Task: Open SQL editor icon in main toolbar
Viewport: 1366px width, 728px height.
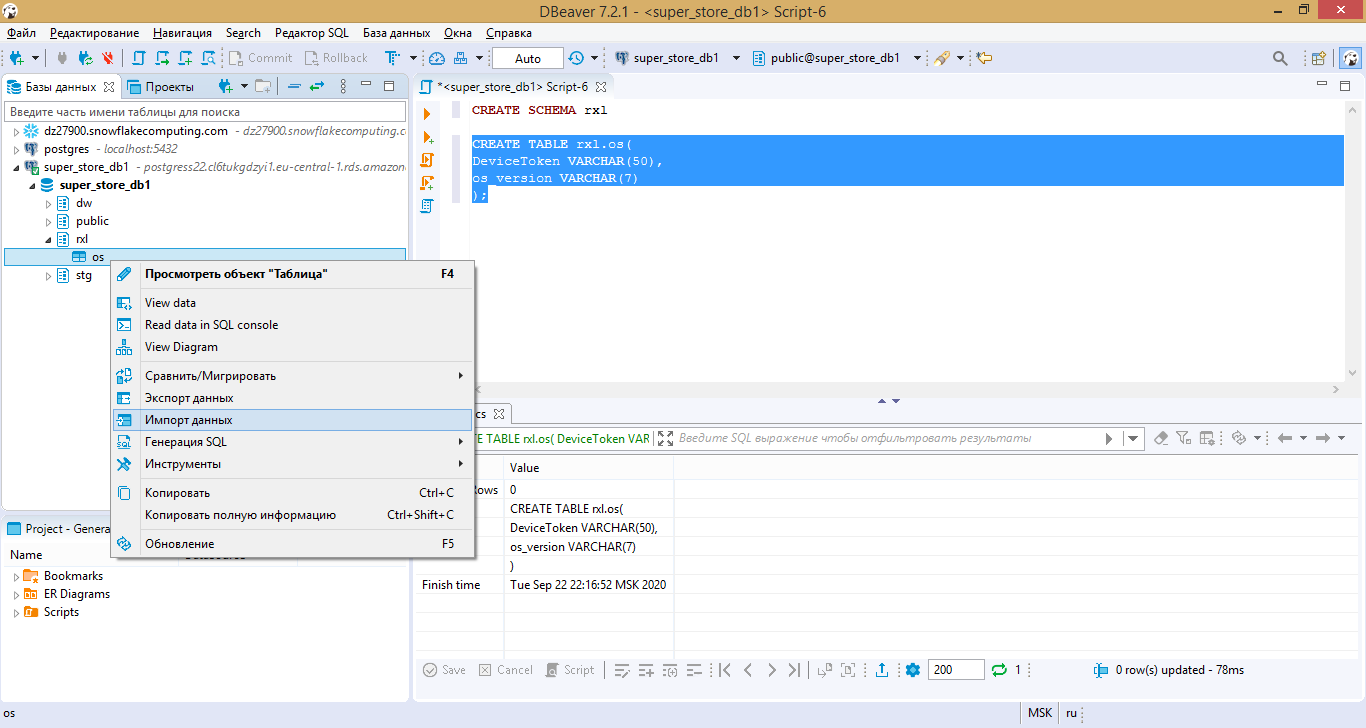Action: tap(139, 58)
